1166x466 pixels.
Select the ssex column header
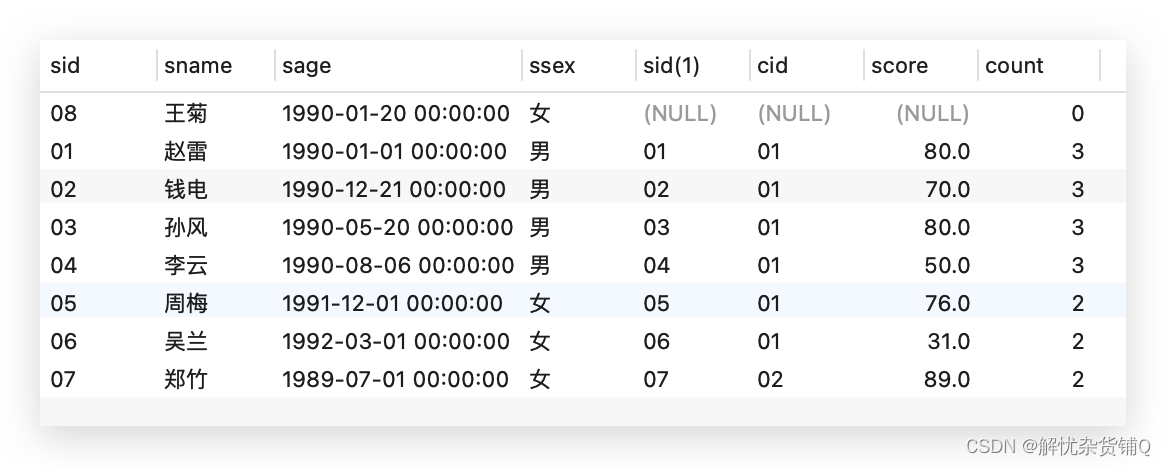[553, 65]
